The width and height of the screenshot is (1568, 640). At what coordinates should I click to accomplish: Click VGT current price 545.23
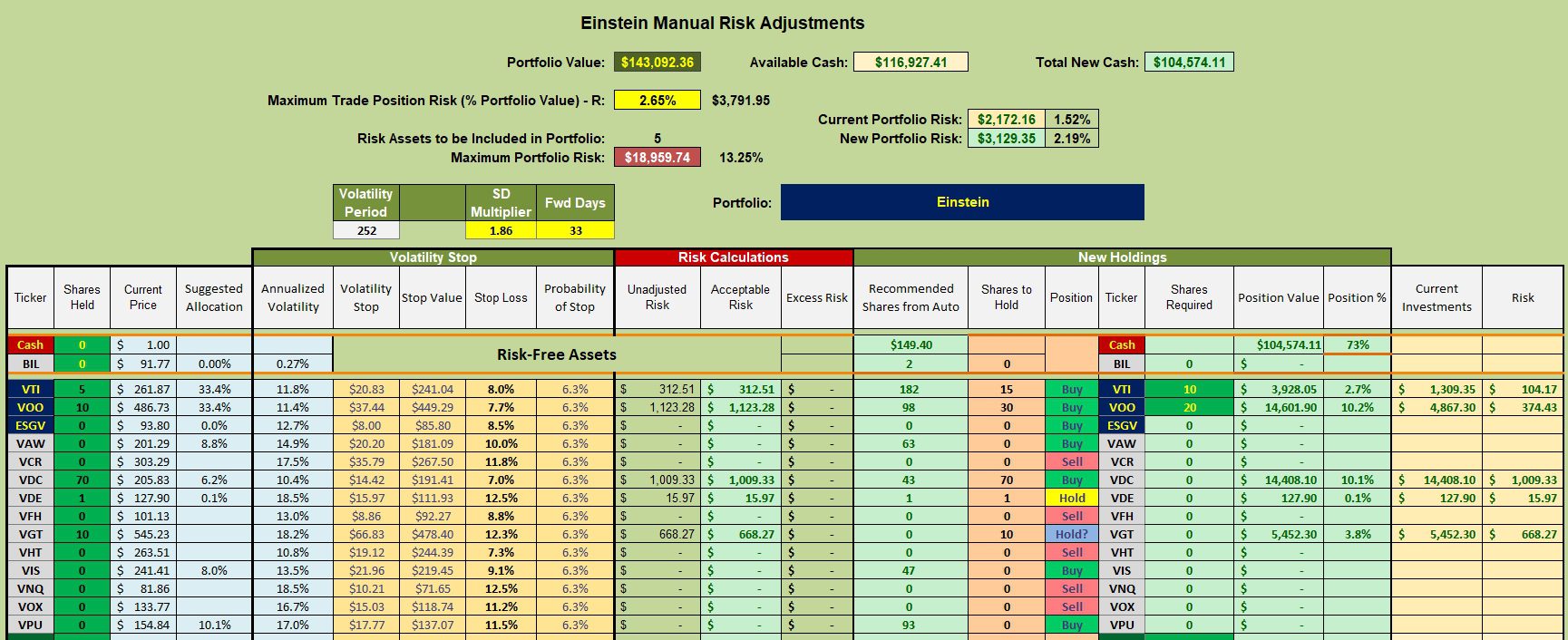pos(143,534)
